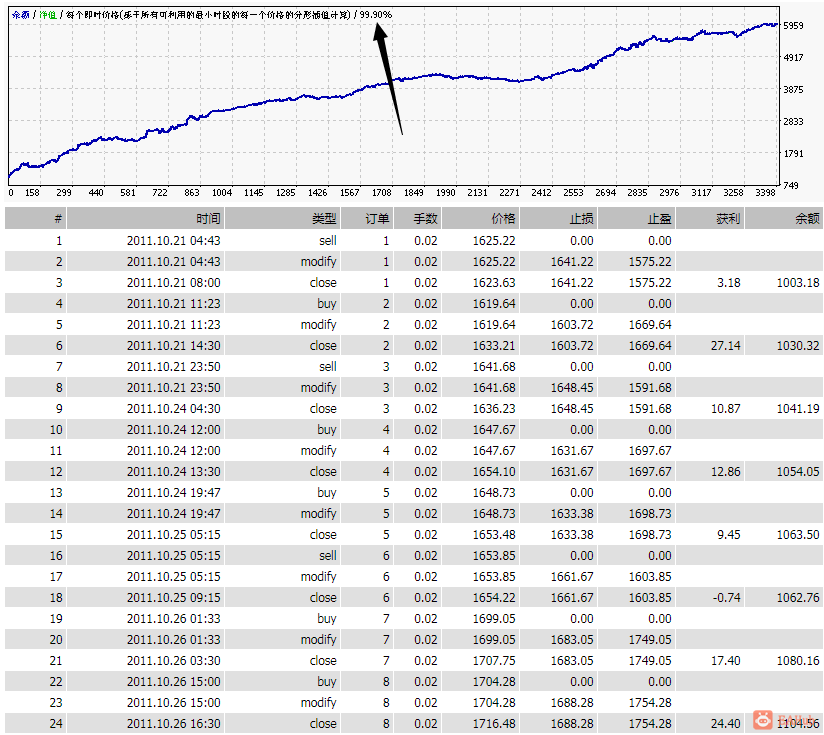This screenshot has height=735, width=824.
Task: Click profit value 27.14
Action: point(725,346)
